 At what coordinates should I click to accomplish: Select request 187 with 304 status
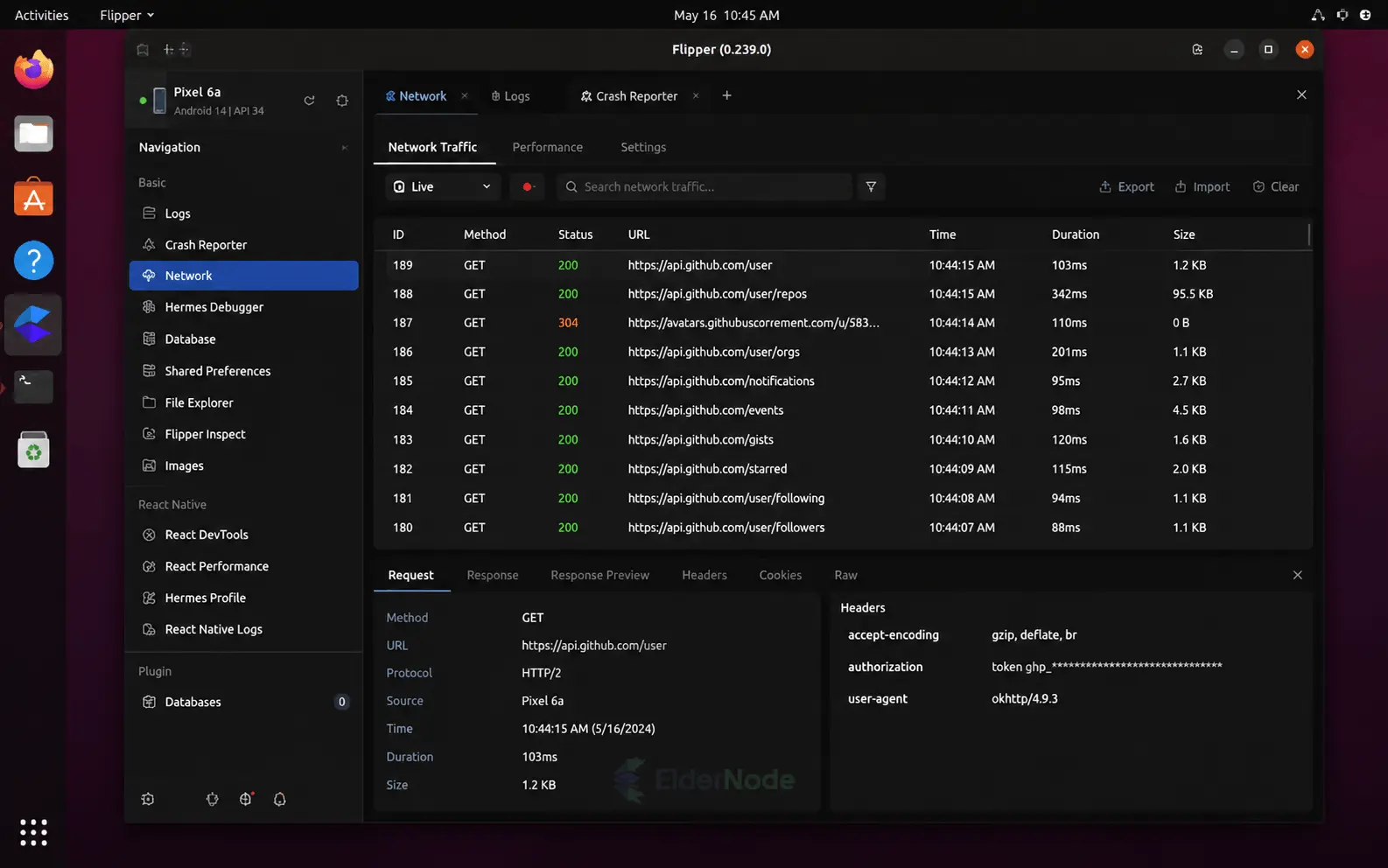(843, 323)
